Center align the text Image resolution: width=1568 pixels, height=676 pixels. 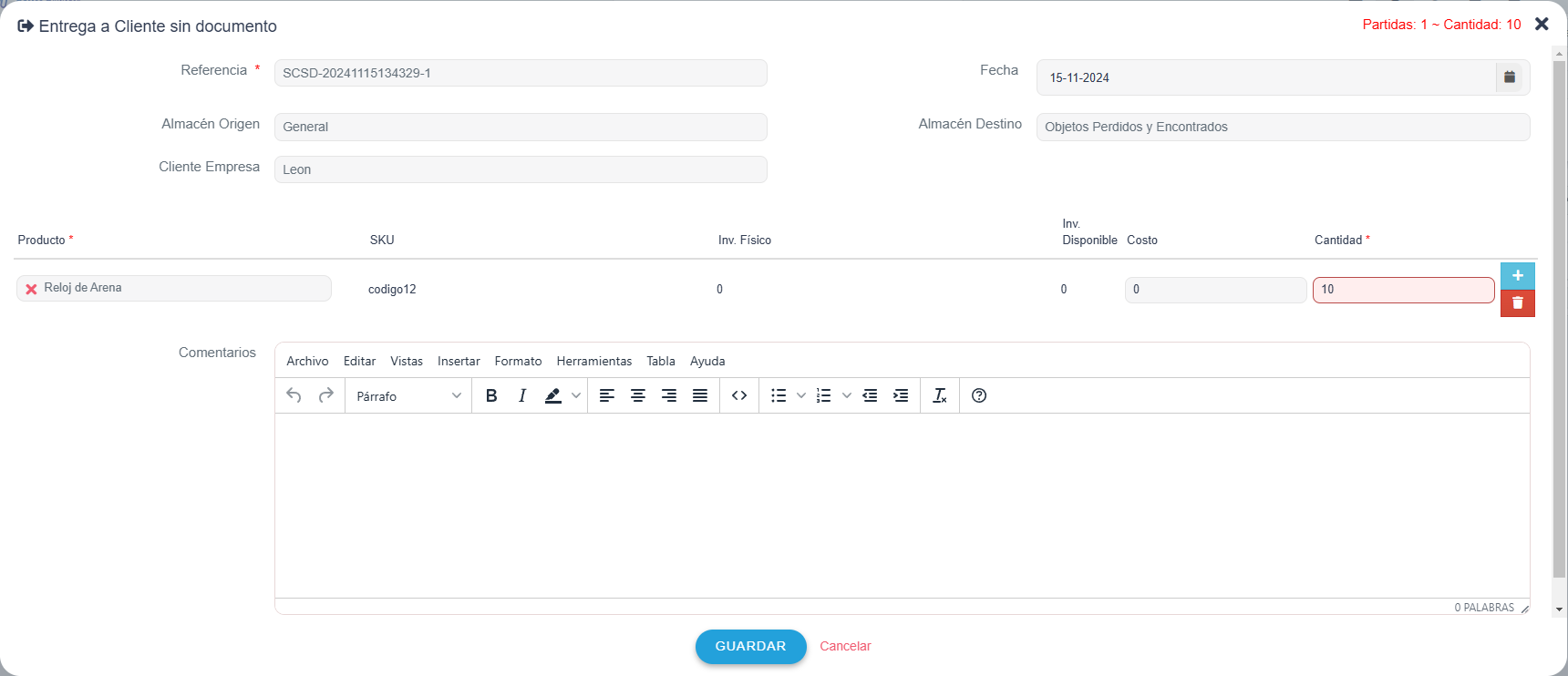[x=638, y=395]
